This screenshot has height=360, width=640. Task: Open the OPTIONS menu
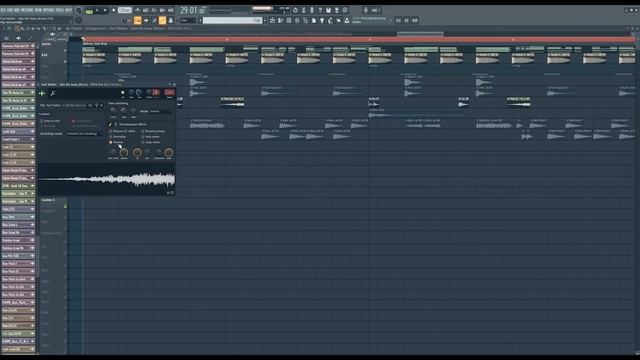point(49,10)
